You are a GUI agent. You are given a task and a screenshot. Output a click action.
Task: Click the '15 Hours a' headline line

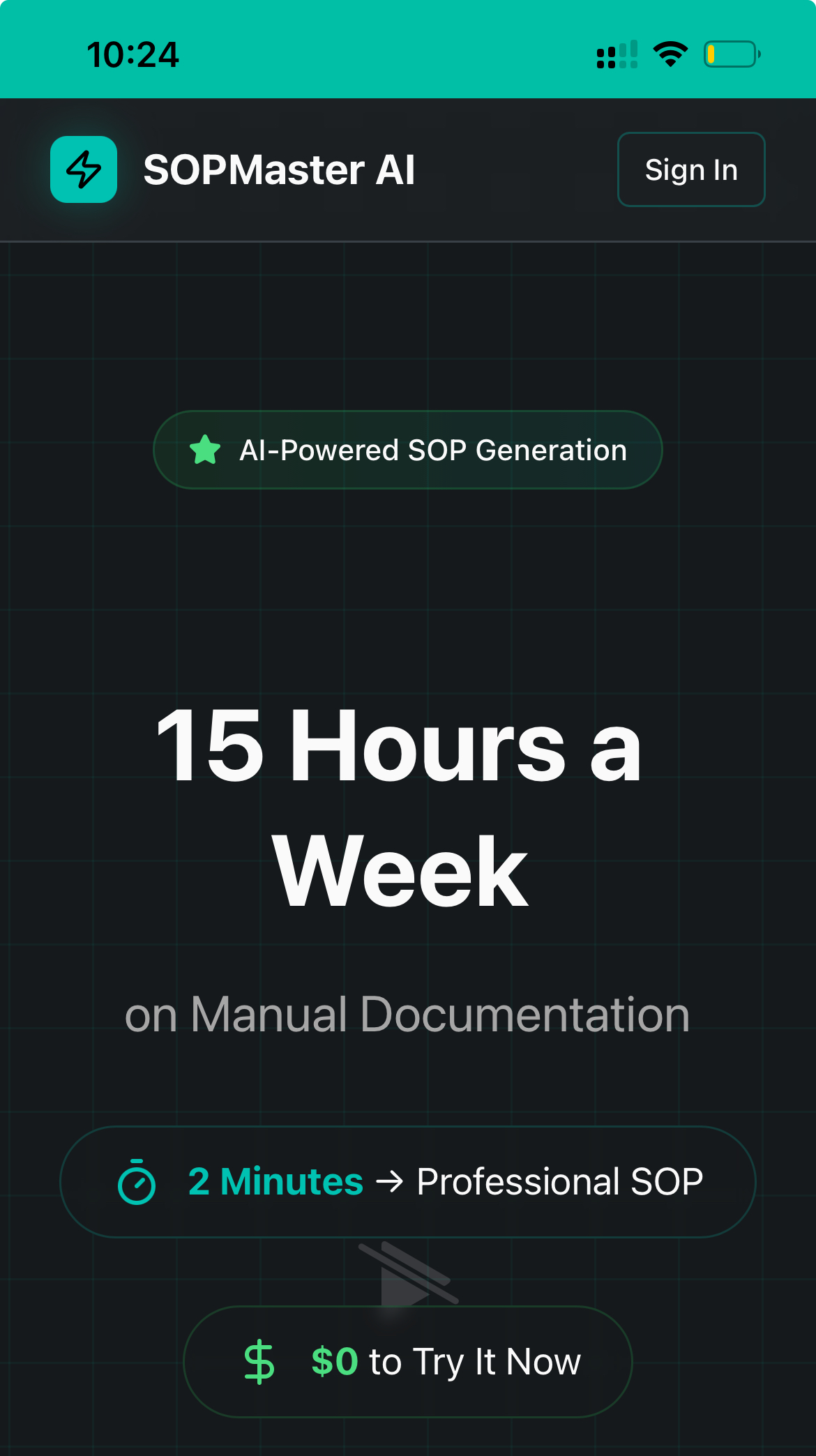coord(399,745)
